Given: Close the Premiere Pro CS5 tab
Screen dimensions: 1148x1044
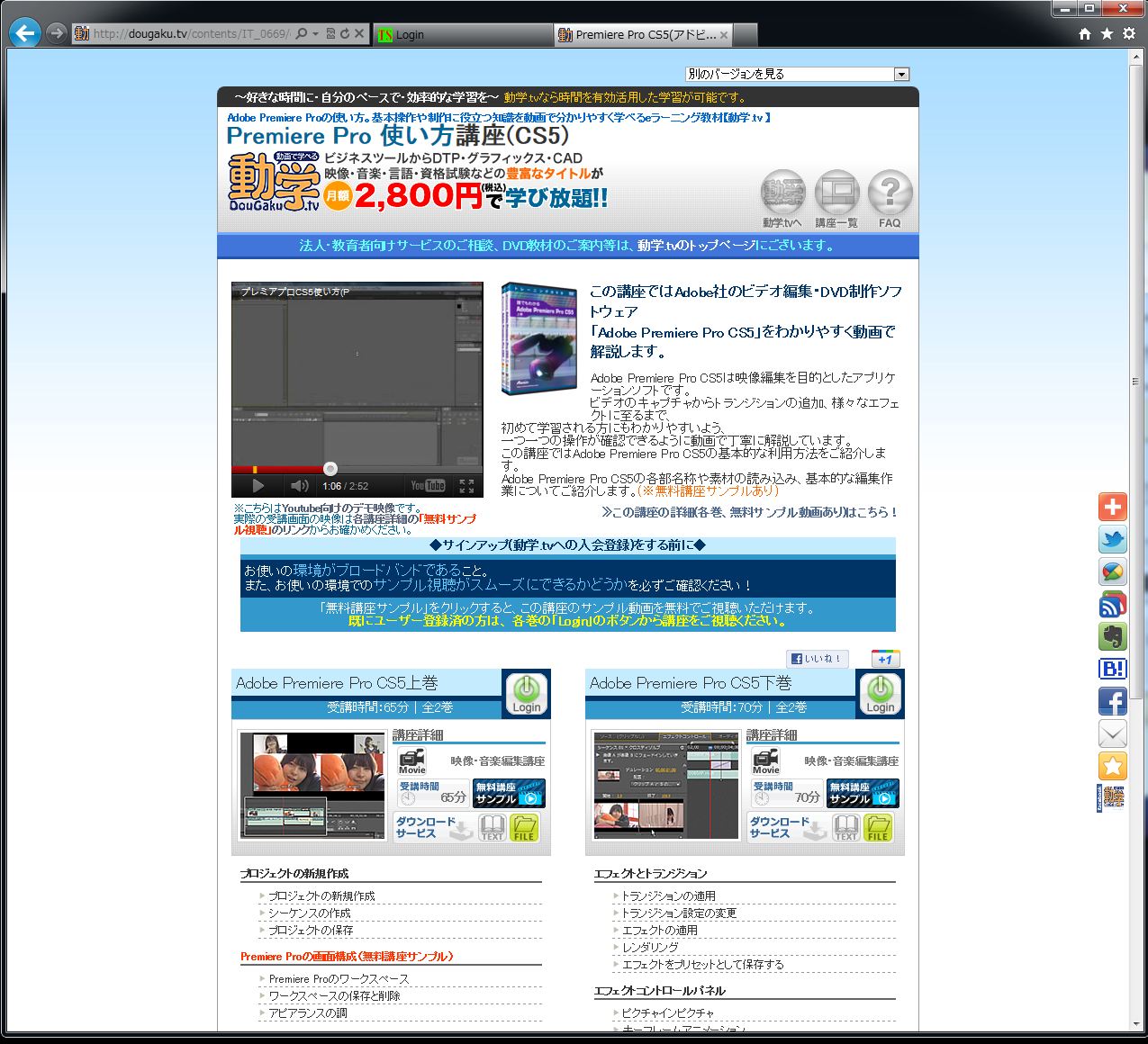Looking at the screenshot, I should [x=724, y=35].
